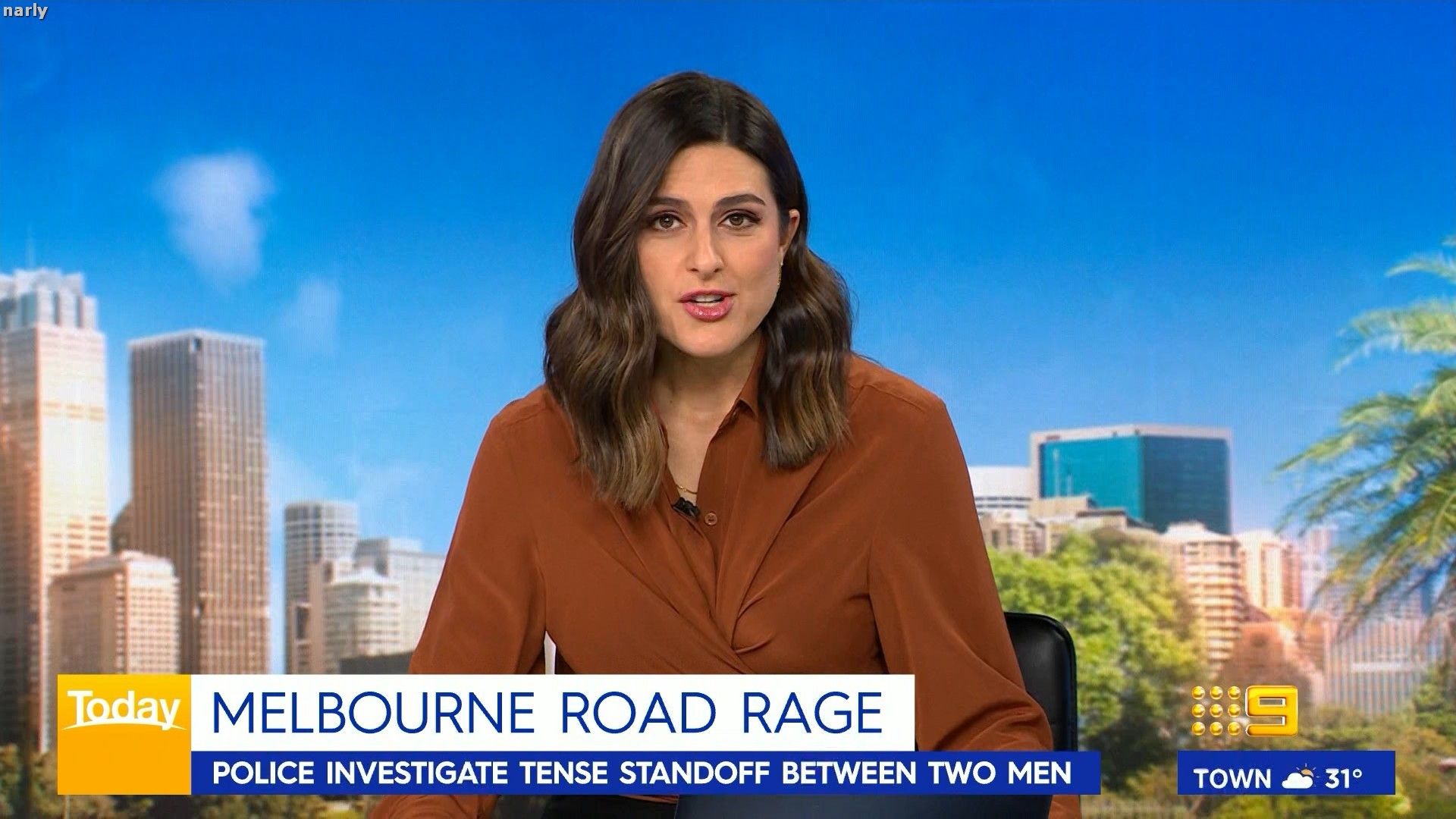Click the TOWN weather label

(1232, 778)
